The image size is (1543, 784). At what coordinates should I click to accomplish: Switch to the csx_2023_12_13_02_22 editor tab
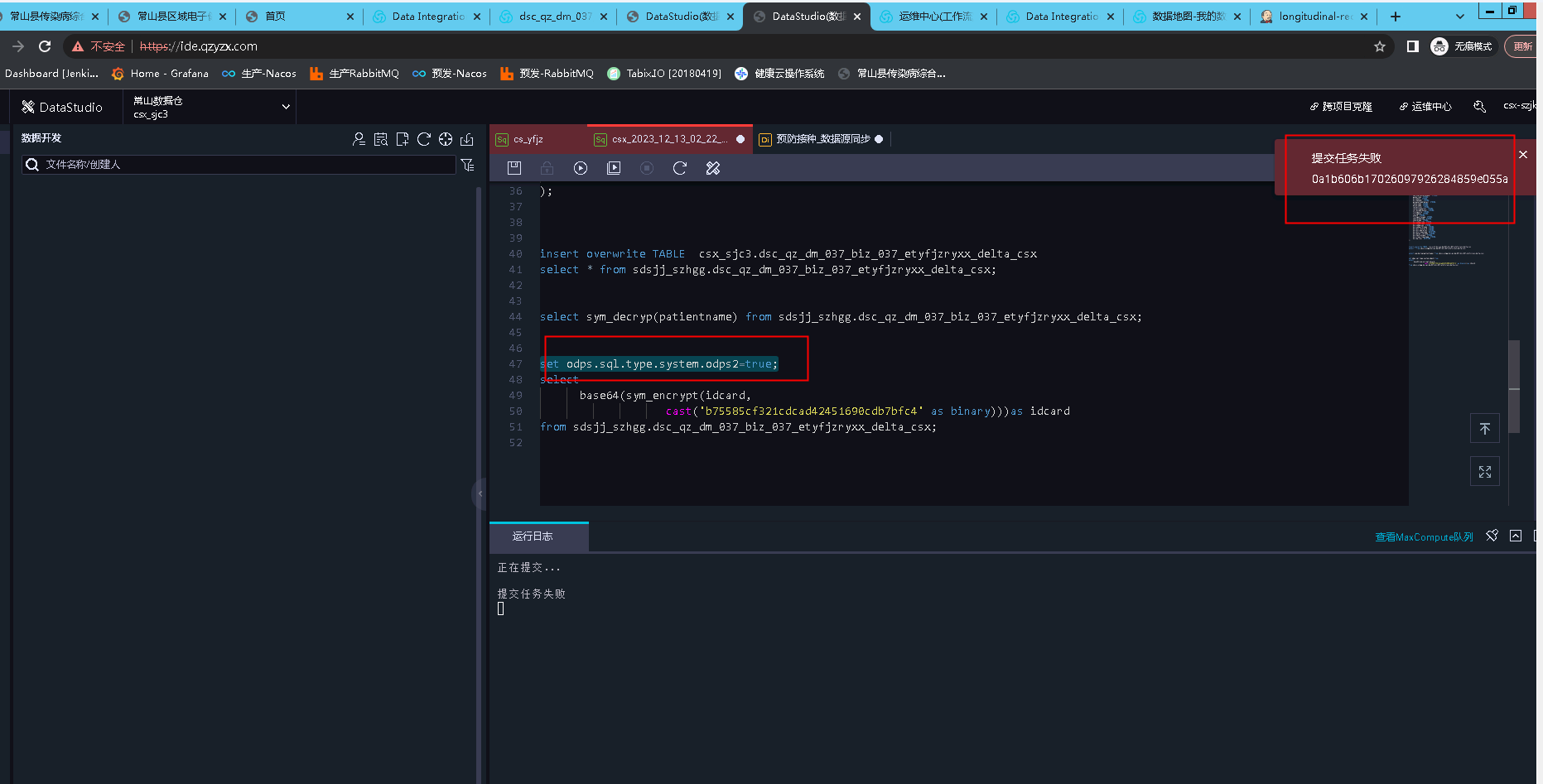click(669, 139)
